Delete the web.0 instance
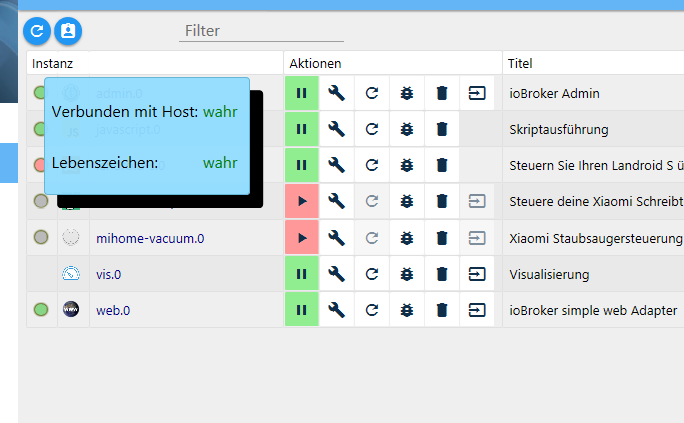 pos(442,310)
